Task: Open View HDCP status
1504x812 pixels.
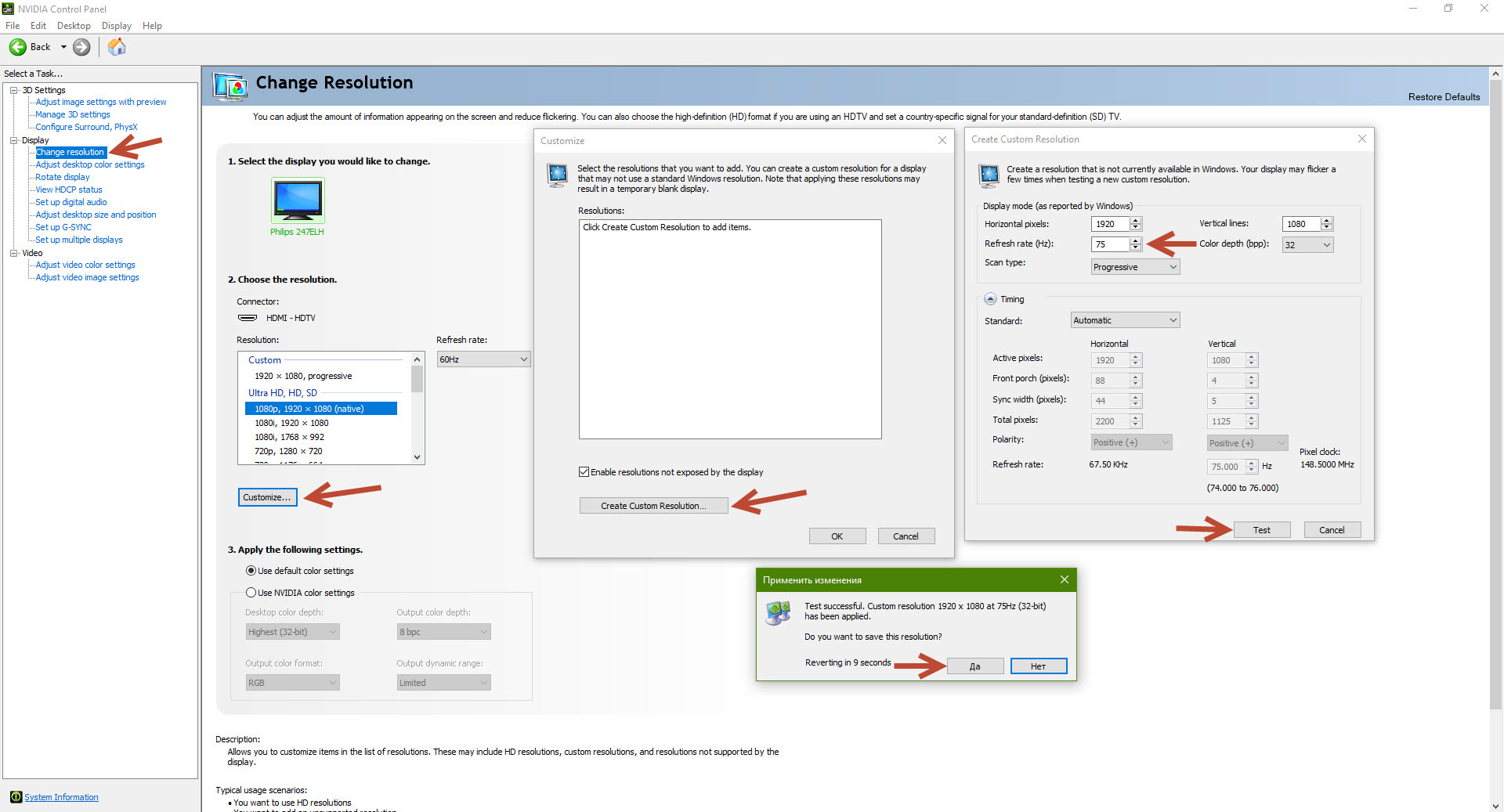Action: click(69, 189)
